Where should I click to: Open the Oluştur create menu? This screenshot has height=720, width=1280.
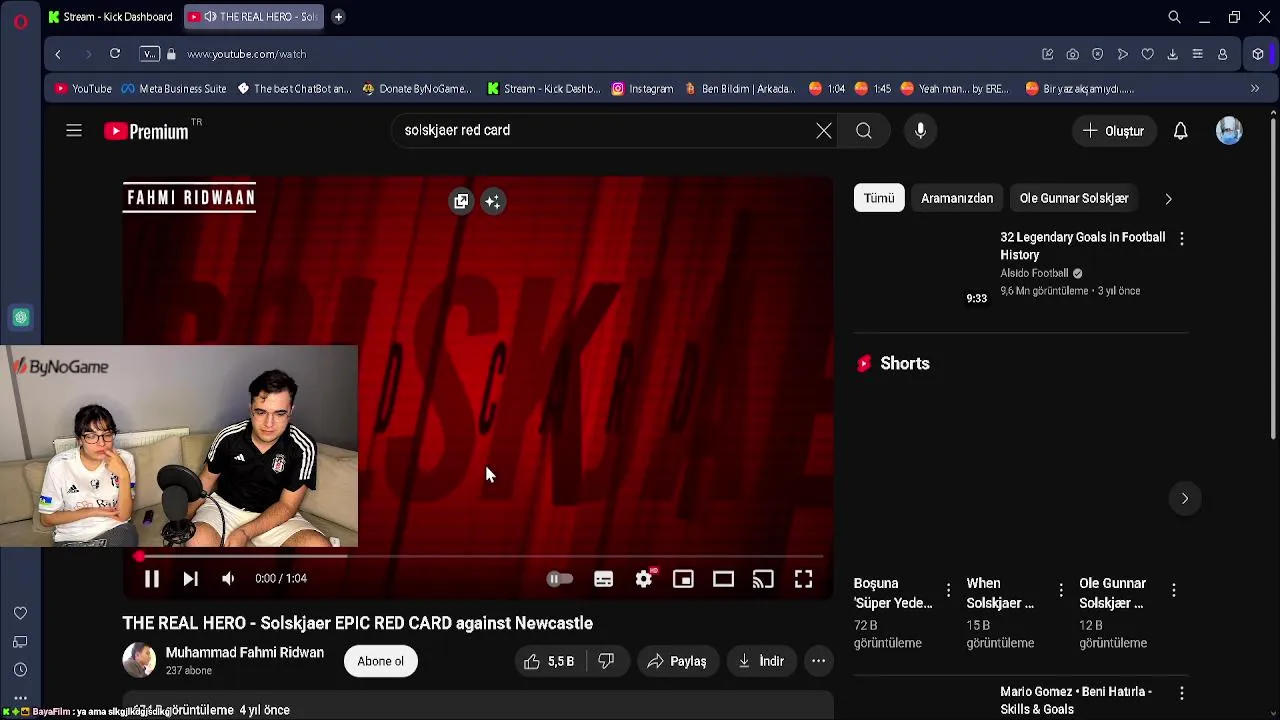pyautogui.click(x=1114, y=131)
